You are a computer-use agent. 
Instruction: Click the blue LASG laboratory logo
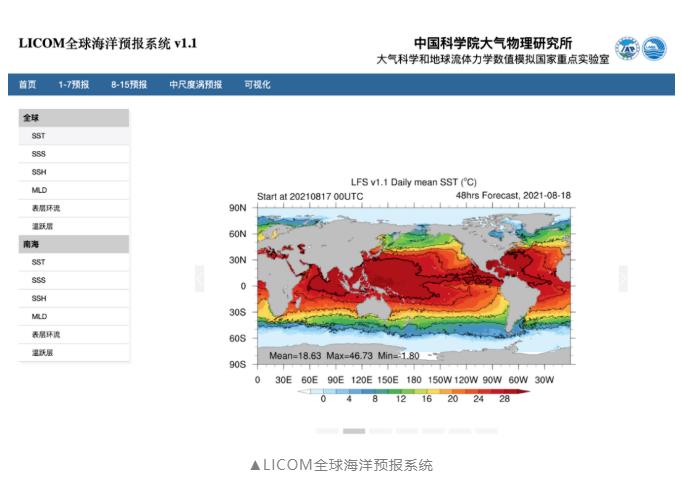(x=654, y=49)
